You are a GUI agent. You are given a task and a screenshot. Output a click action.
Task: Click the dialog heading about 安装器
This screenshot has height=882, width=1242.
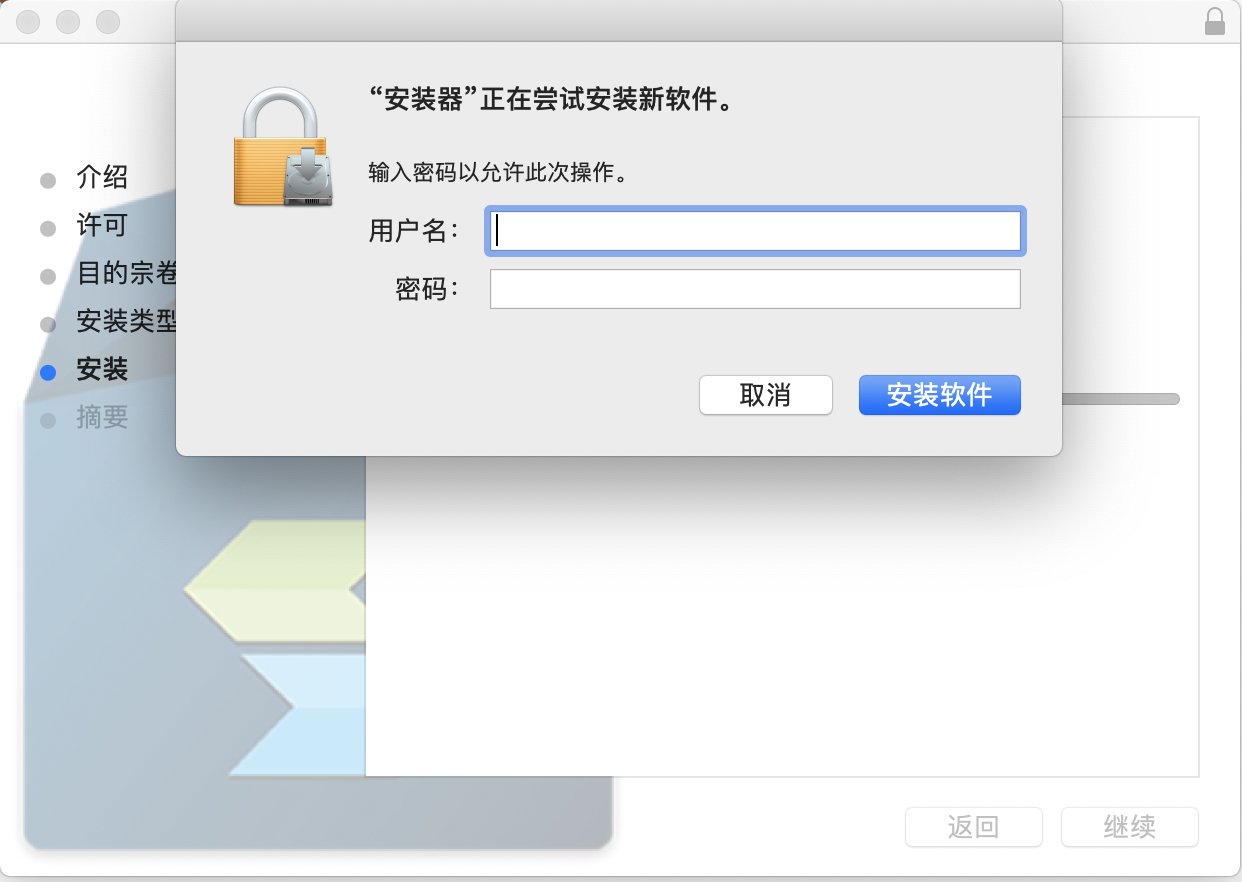(551, 100)
